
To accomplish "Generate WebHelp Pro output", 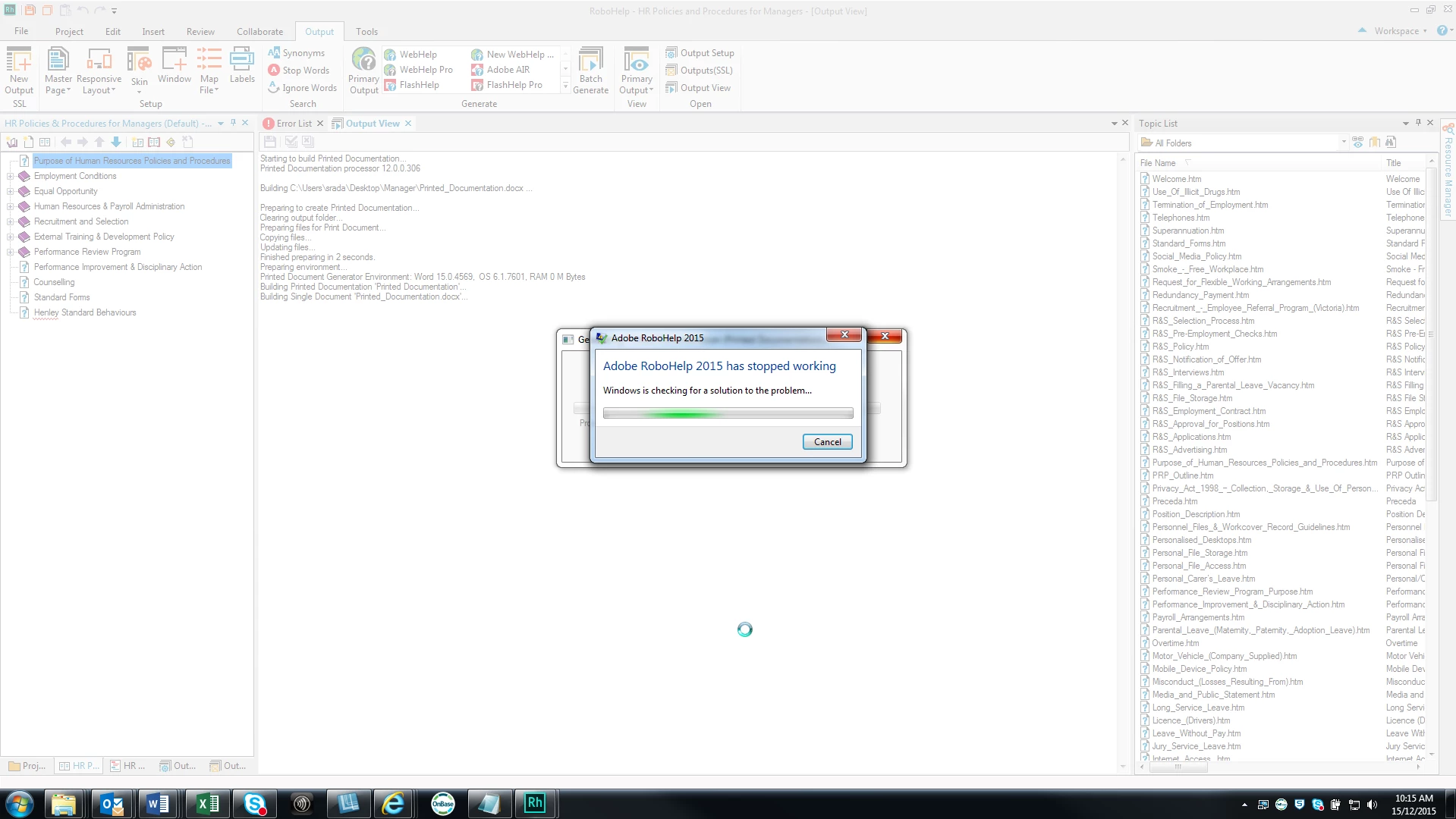I will (x=418, y=70).
